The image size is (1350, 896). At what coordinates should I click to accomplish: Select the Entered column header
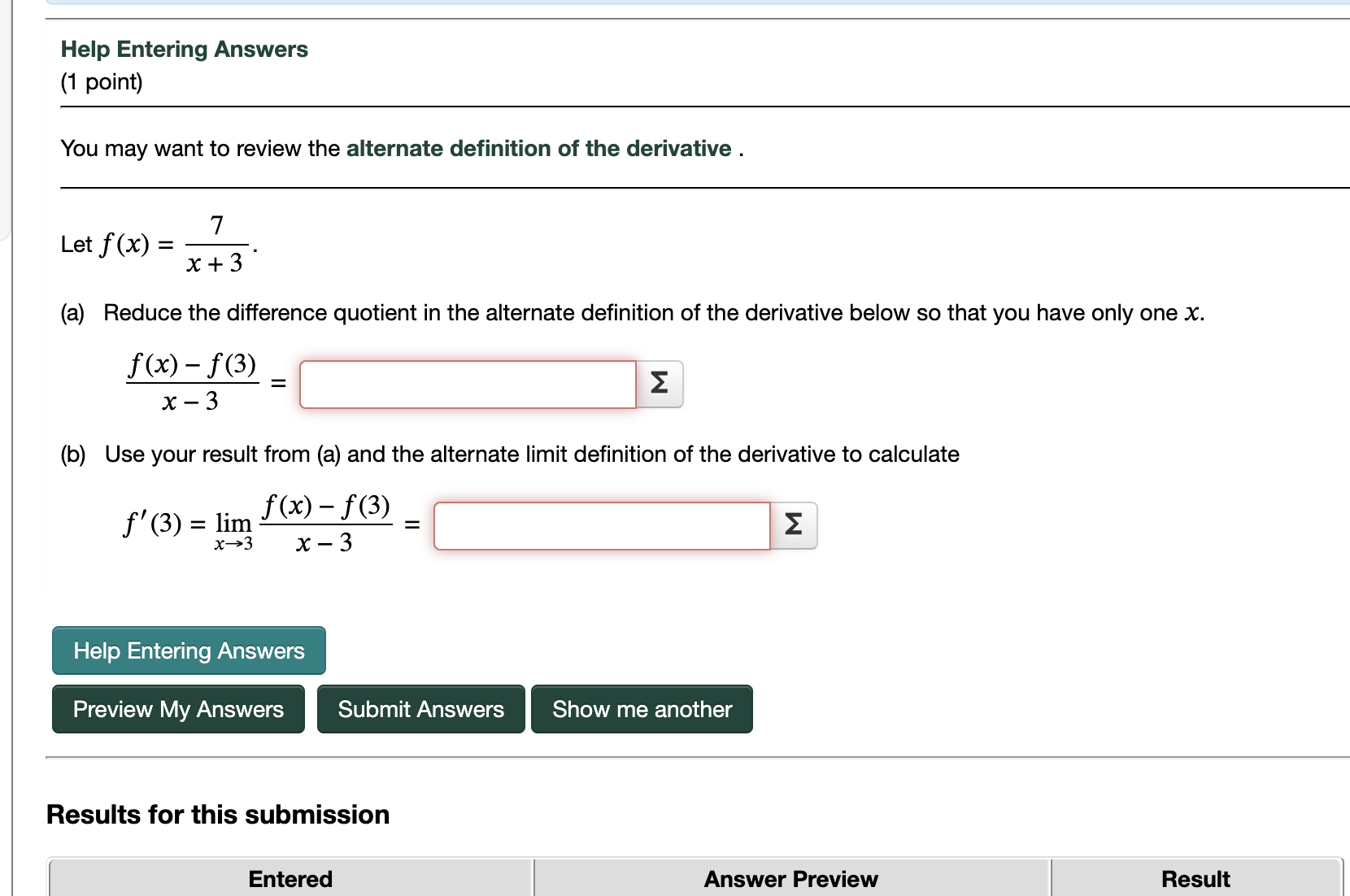click(x=290, y=878)
